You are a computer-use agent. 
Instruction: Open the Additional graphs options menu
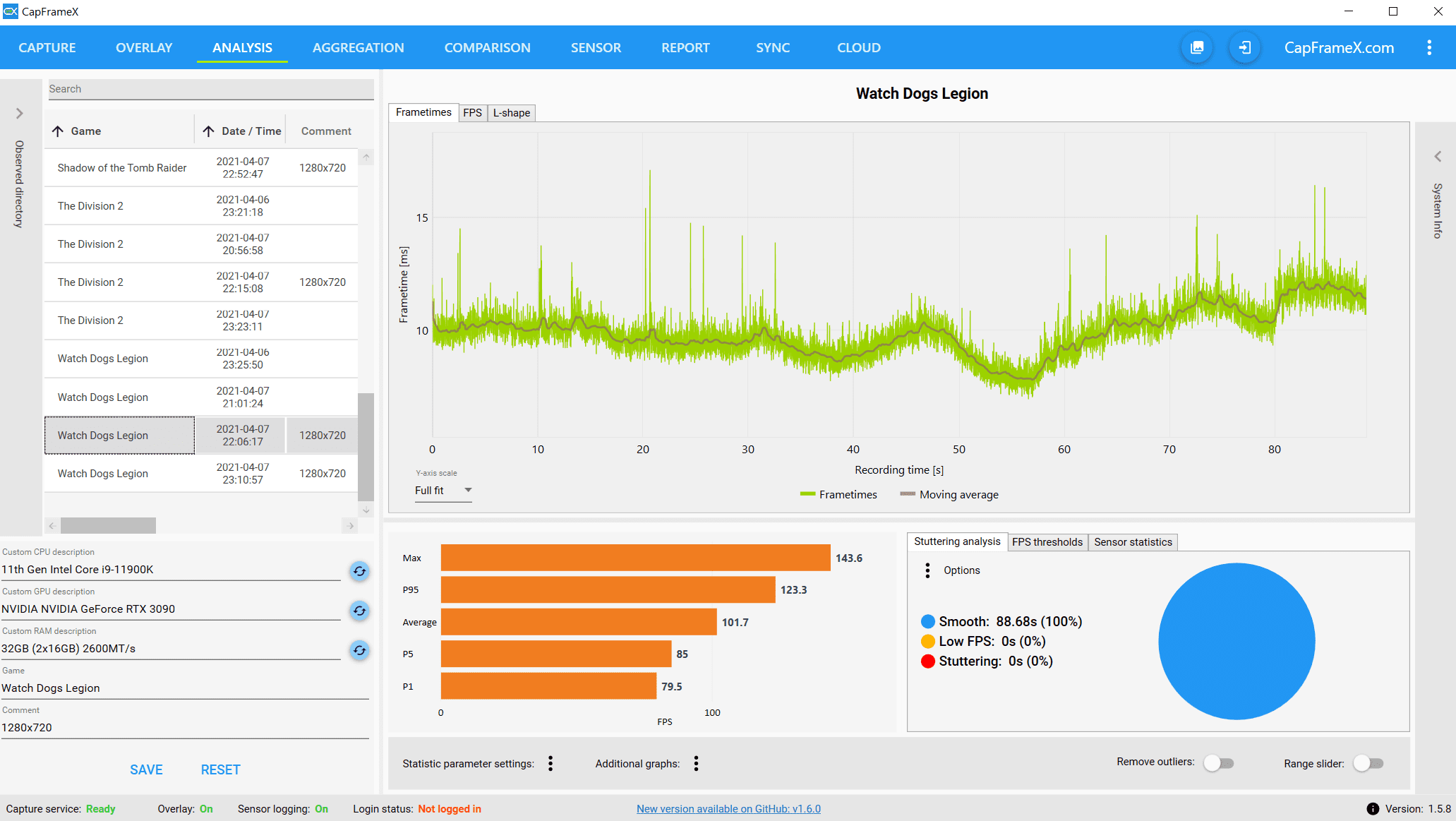coord(696,763)
